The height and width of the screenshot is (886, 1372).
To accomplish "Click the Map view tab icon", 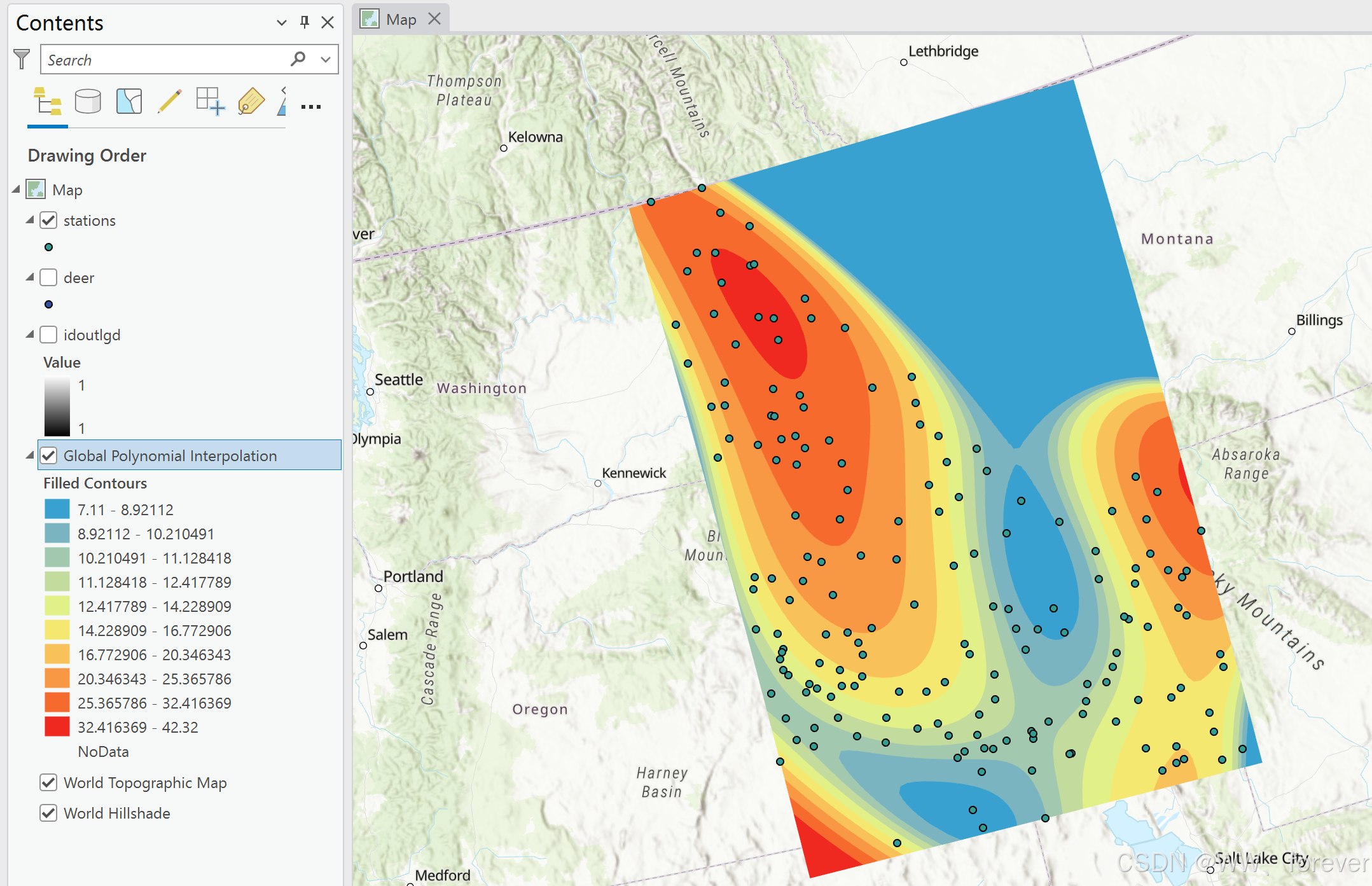I will click(x=370, y=19).
